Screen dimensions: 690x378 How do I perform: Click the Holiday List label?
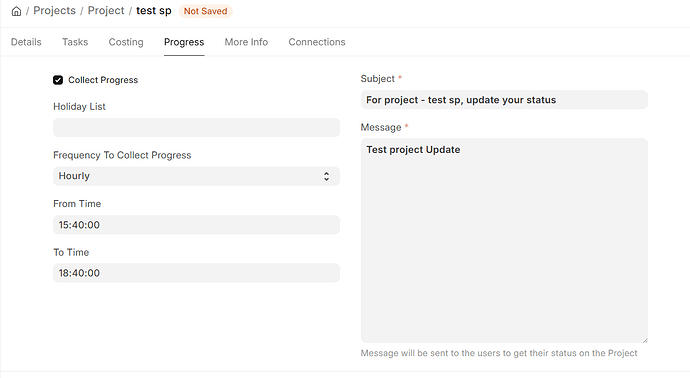point(79,106)
